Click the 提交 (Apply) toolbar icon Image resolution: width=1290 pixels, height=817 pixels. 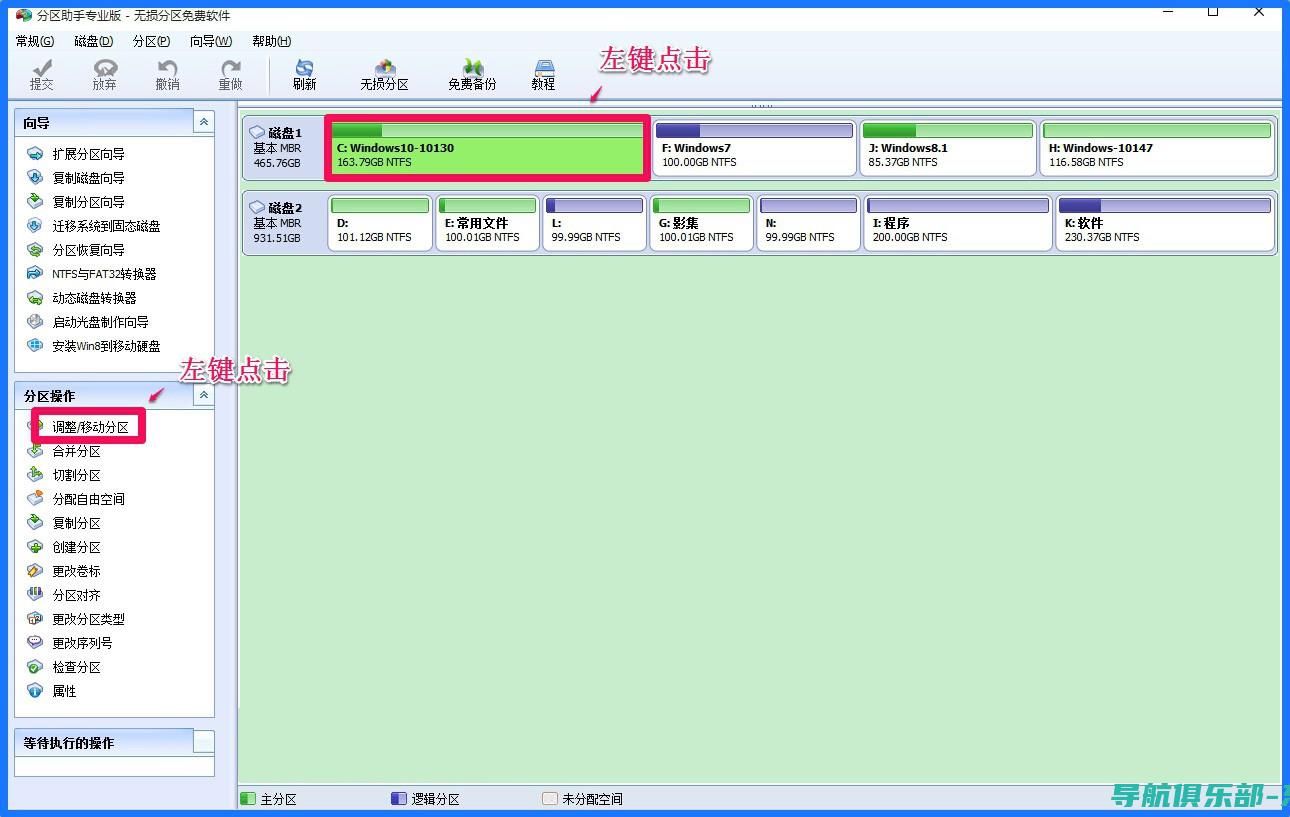(42, 75)
